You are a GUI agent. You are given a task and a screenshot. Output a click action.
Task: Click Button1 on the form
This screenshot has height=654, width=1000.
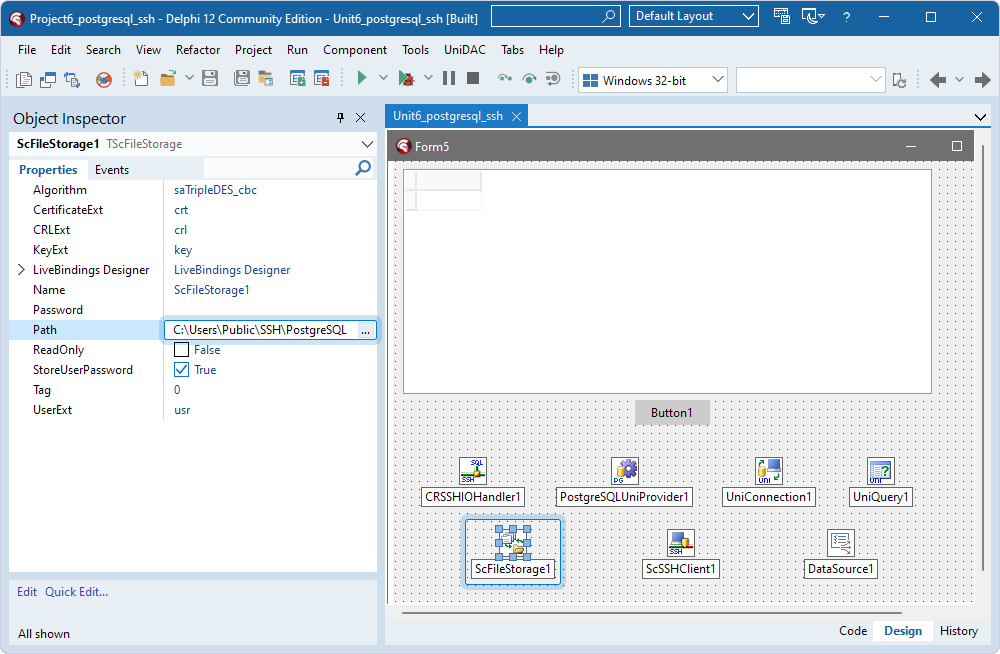point(672,413)
